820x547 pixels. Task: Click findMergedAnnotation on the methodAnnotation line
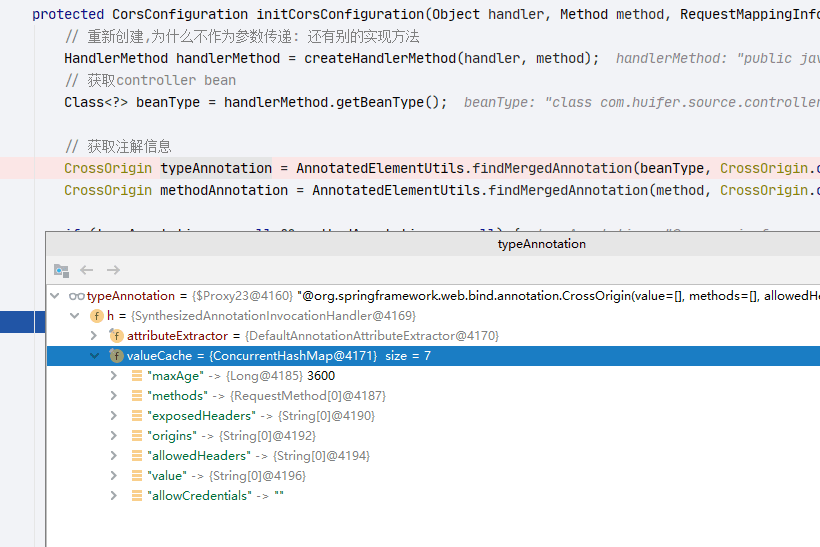[567, 190]
